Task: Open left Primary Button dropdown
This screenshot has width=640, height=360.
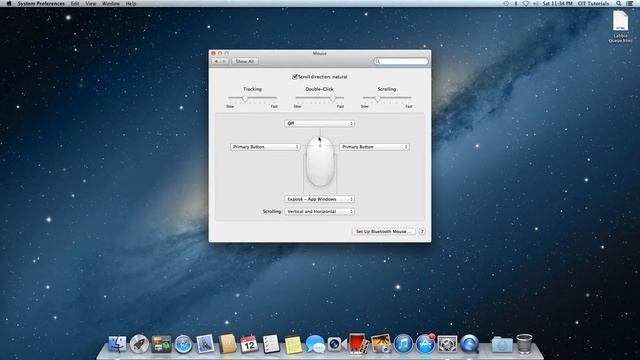Action: click(x=265, y=147)
